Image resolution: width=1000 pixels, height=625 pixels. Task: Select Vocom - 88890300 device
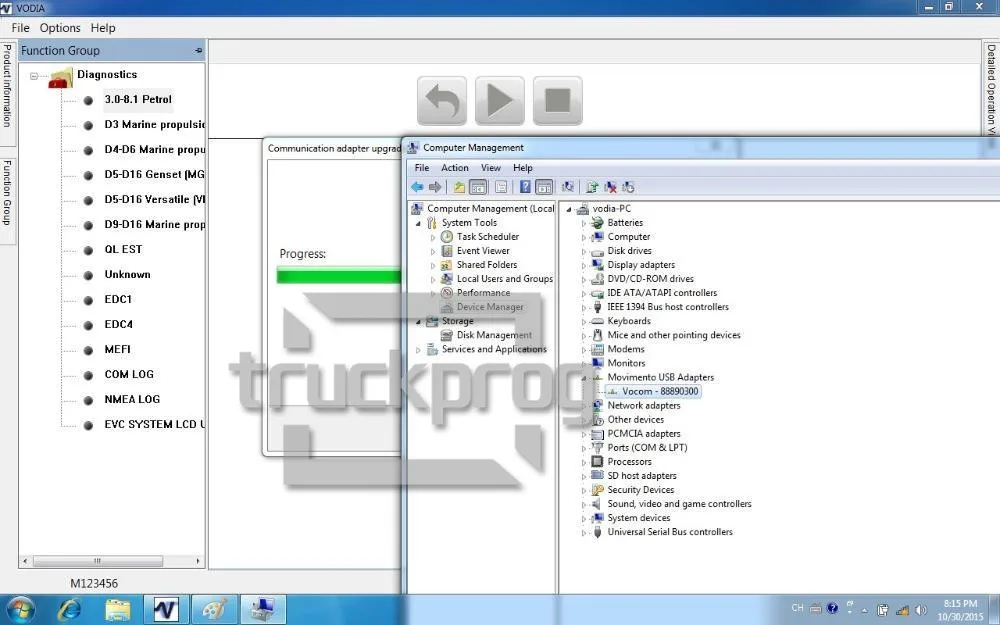pyautogui.click(x=659, y=391)
